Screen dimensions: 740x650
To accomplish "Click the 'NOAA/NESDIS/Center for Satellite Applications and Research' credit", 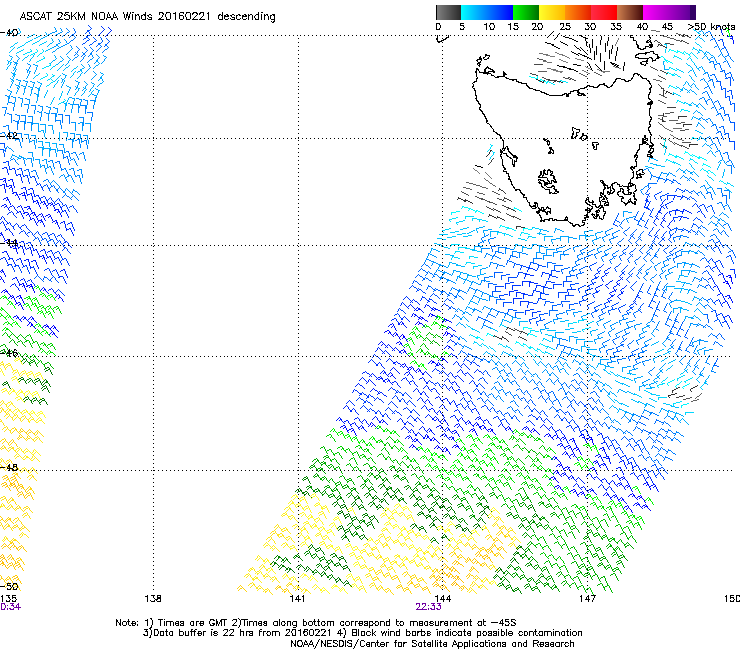I will click(x=432, y=644).
